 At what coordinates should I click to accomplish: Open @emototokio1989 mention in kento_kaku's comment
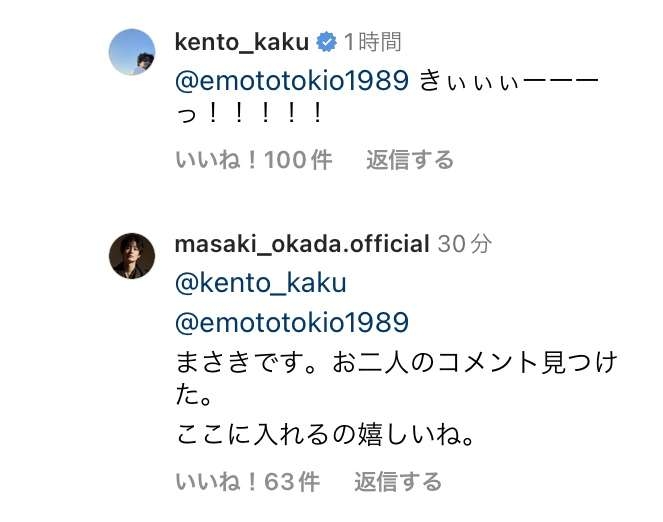coord(292,81)
